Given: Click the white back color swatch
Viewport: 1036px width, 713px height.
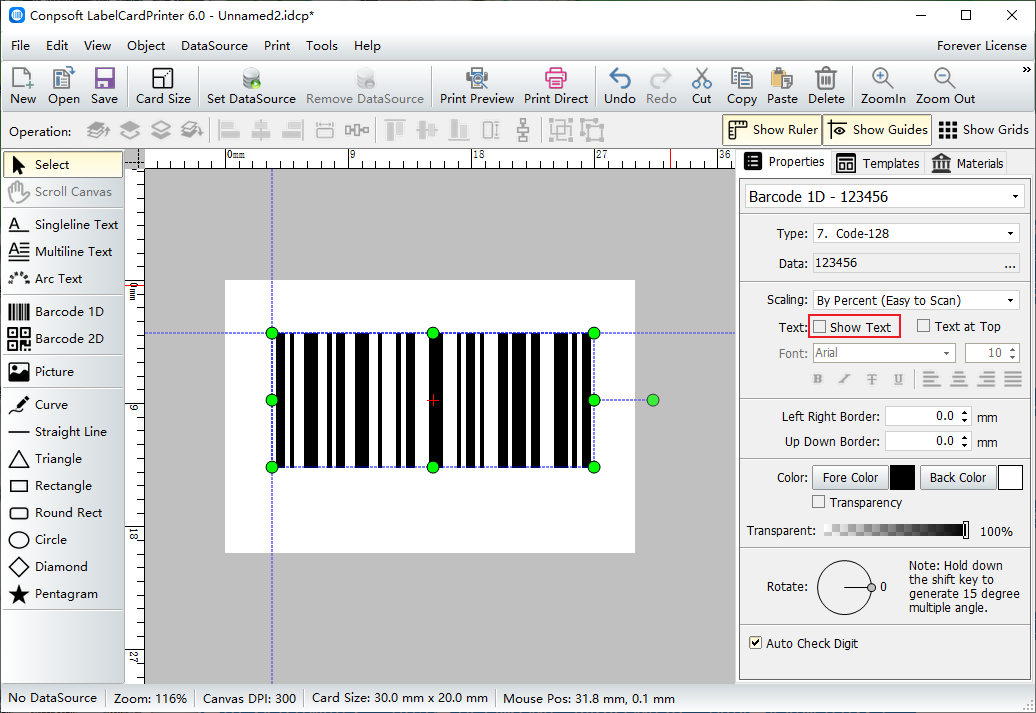Looking at the screenshot, I should [x=1010, y=477].
